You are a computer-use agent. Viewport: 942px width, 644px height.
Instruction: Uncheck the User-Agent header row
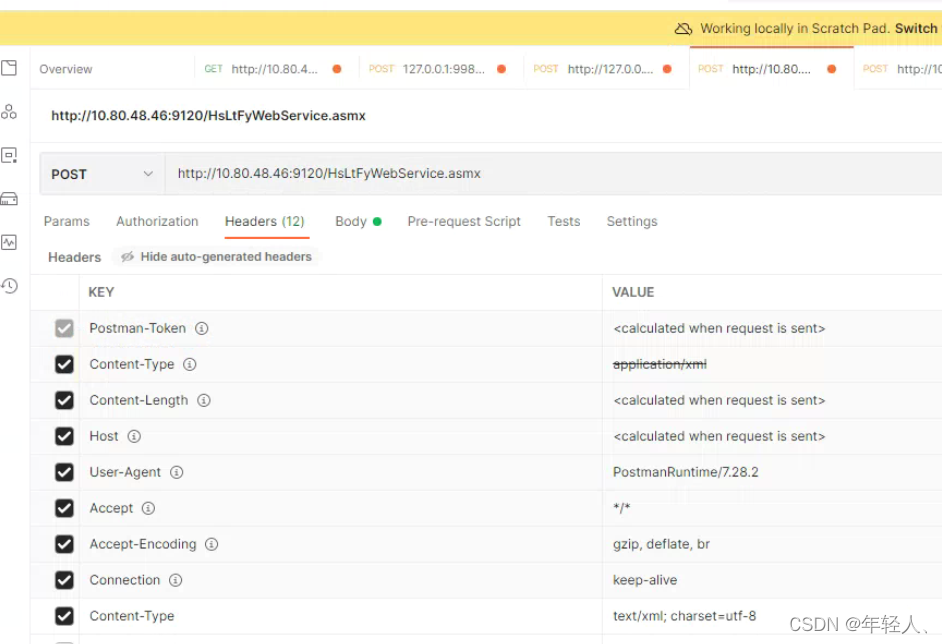64,472
